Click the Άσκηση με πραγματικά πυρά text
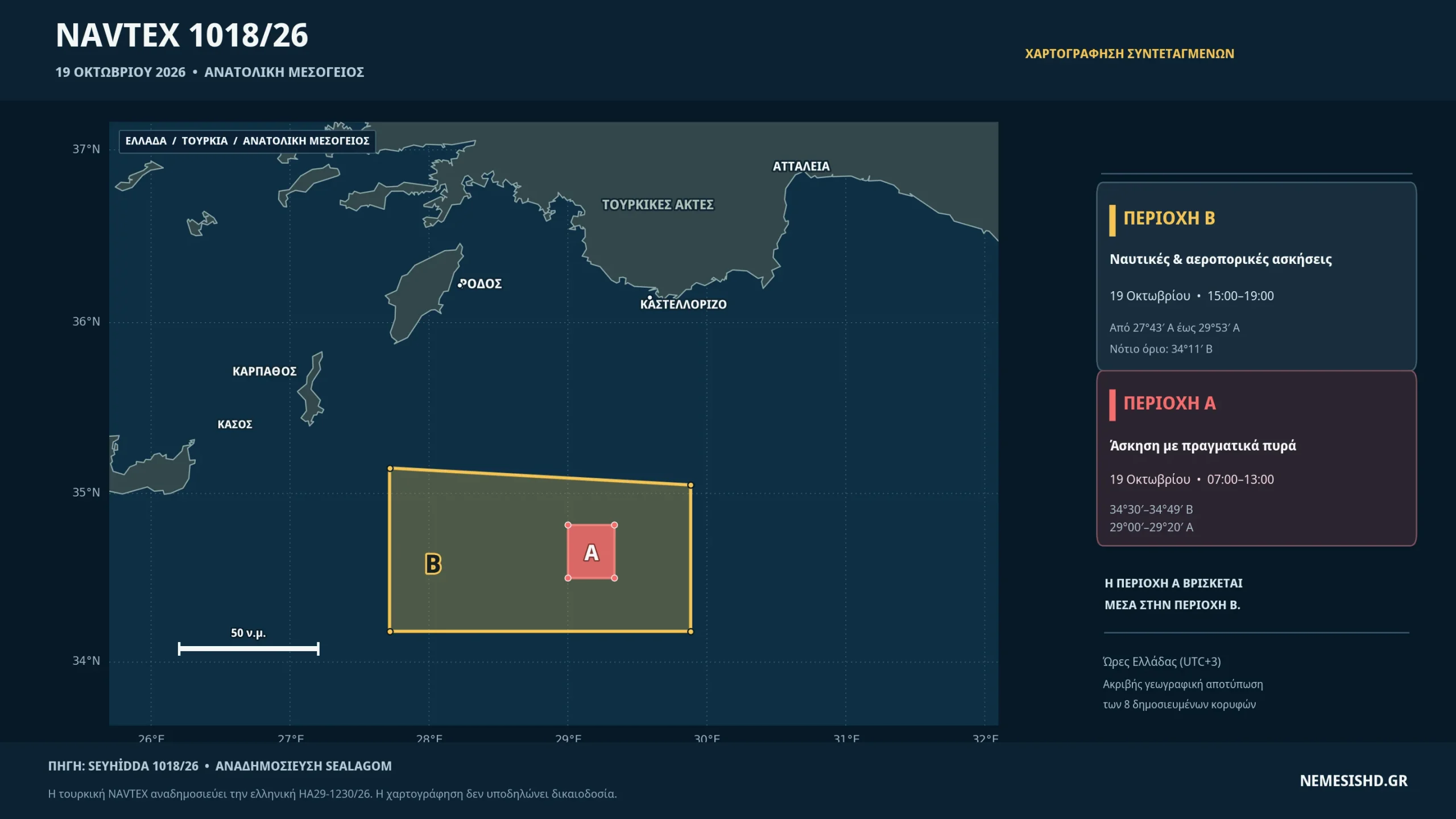 coord(1203,445)
